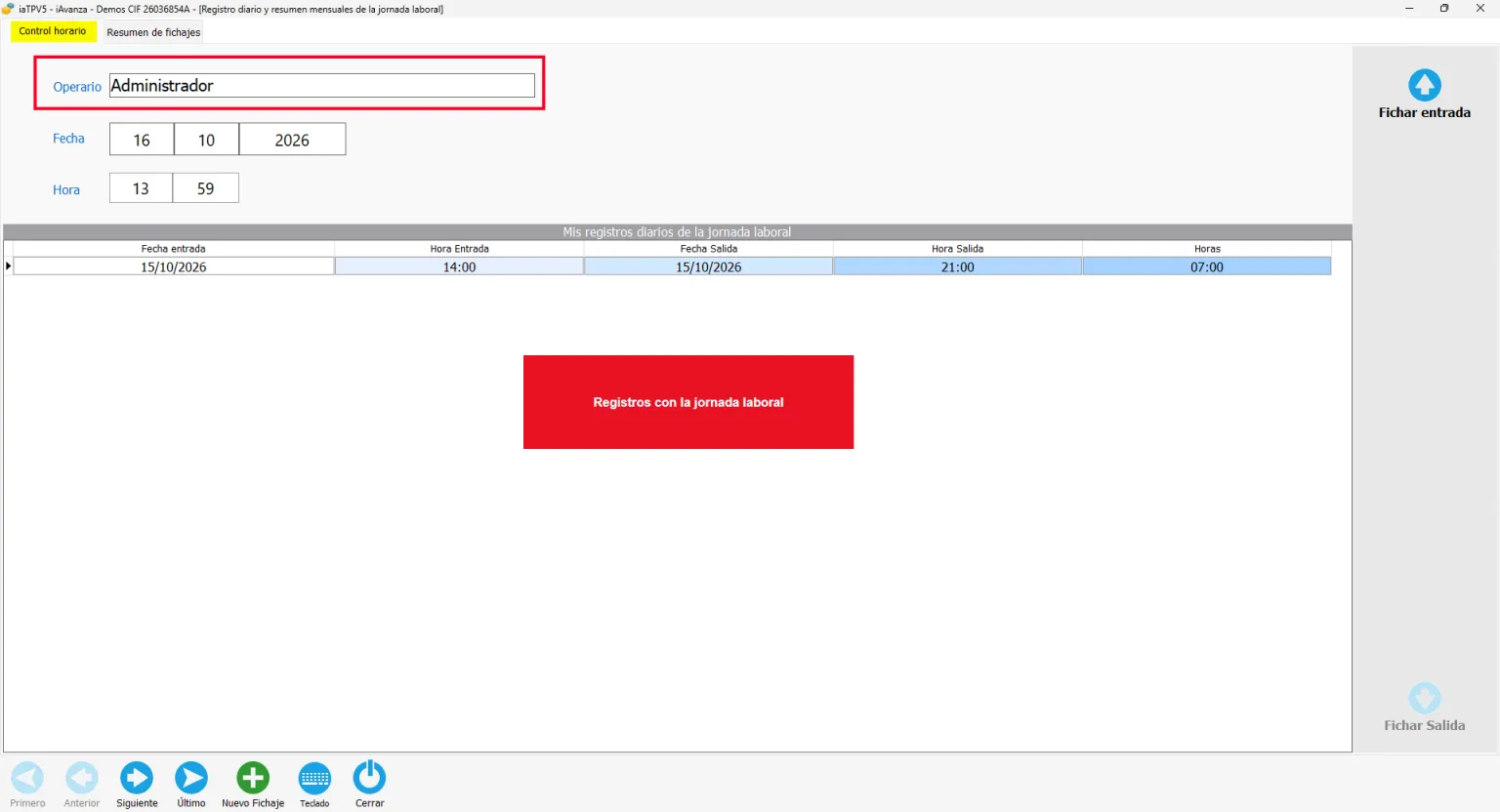This screenshot has width=1500, height=812.
Task: Select the day field showing 16
Action: tap(142, 140)
